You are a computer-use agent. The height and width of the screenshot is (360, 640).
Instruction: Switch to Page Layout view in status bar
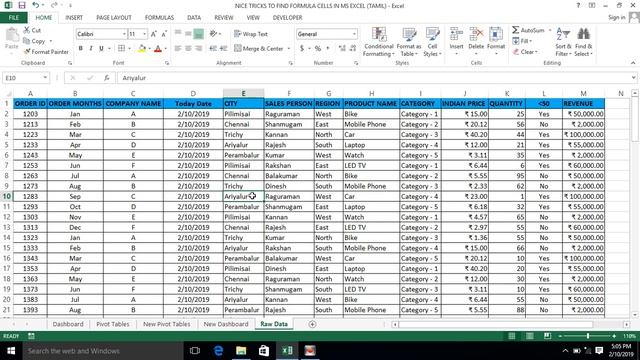[x=529, y=336]
